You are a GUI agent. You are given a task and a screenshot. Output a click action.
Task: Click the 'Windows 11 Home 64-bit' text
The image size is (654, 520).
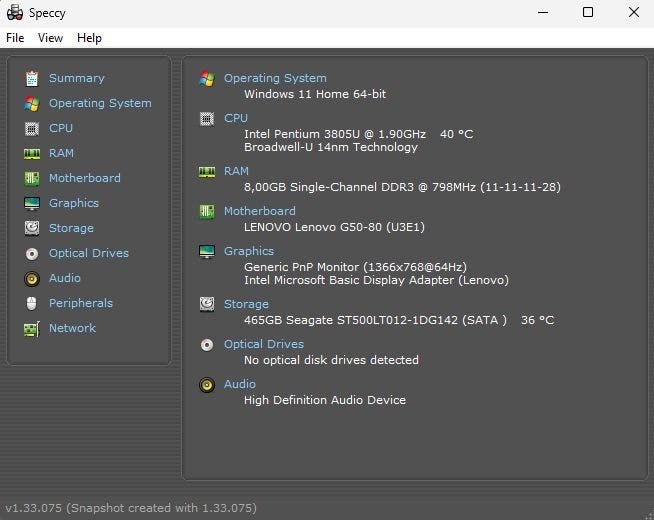pyautogui.click(x=315, y=94)
